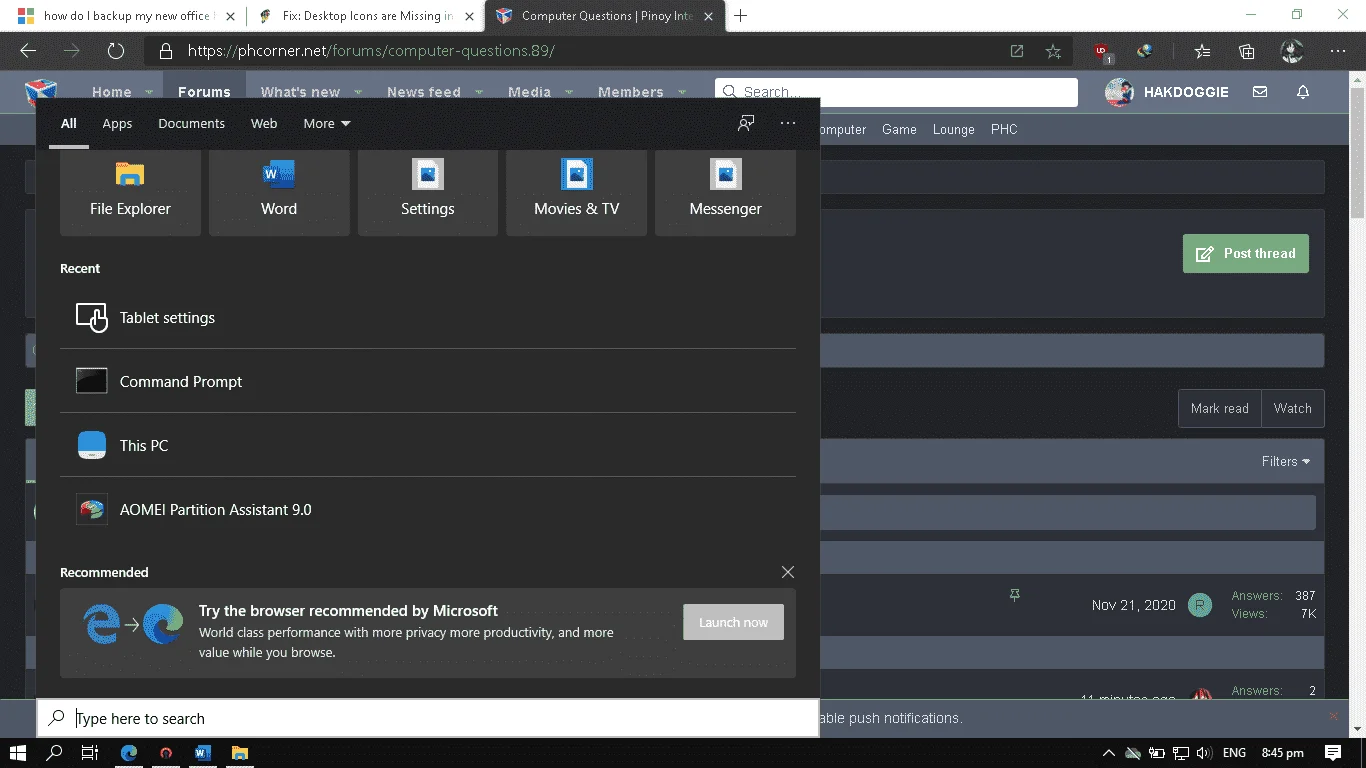Open forum alerts bell icon
1366x768 pixels.
(x=1303, y=92)
